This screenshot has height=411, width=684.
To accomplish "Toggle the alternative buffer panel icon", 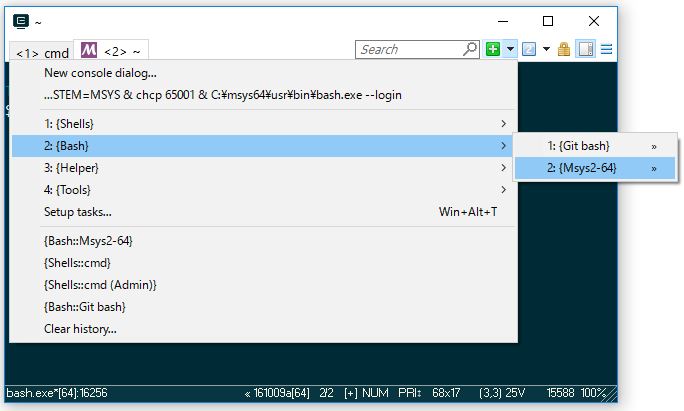I will coord(585,49).
